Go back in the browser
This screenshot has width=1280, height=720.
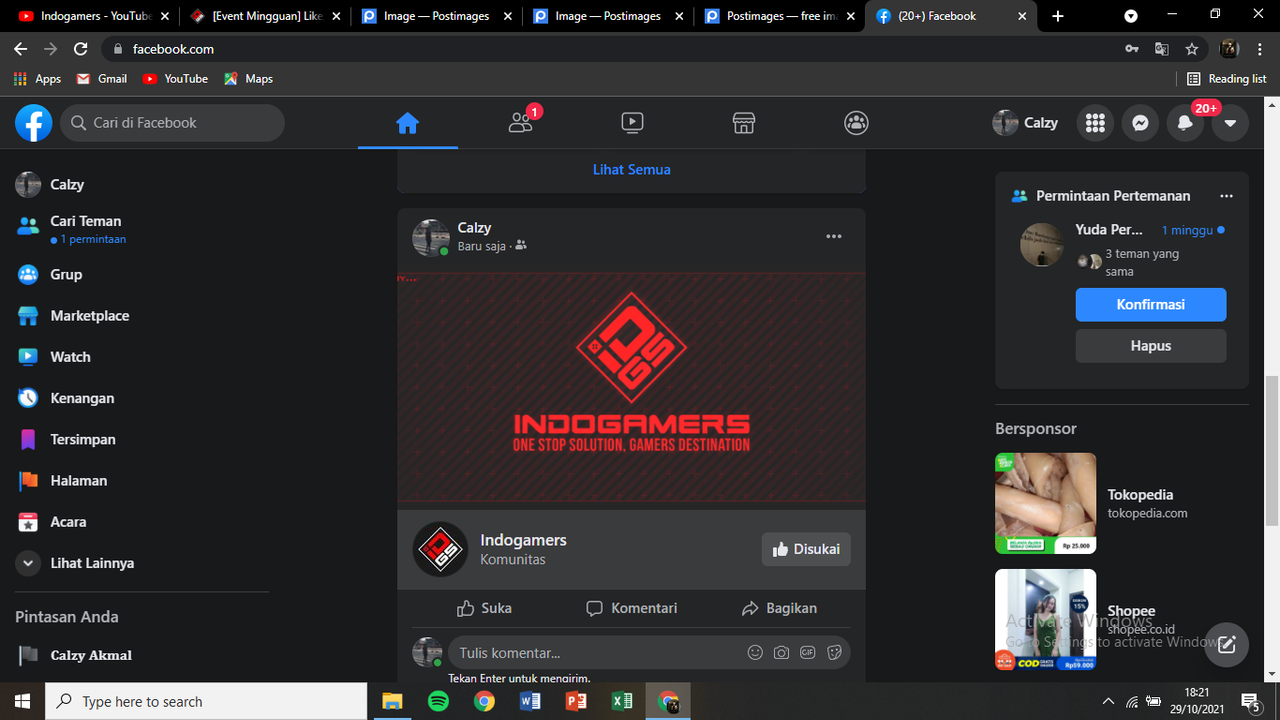point(20,49)
